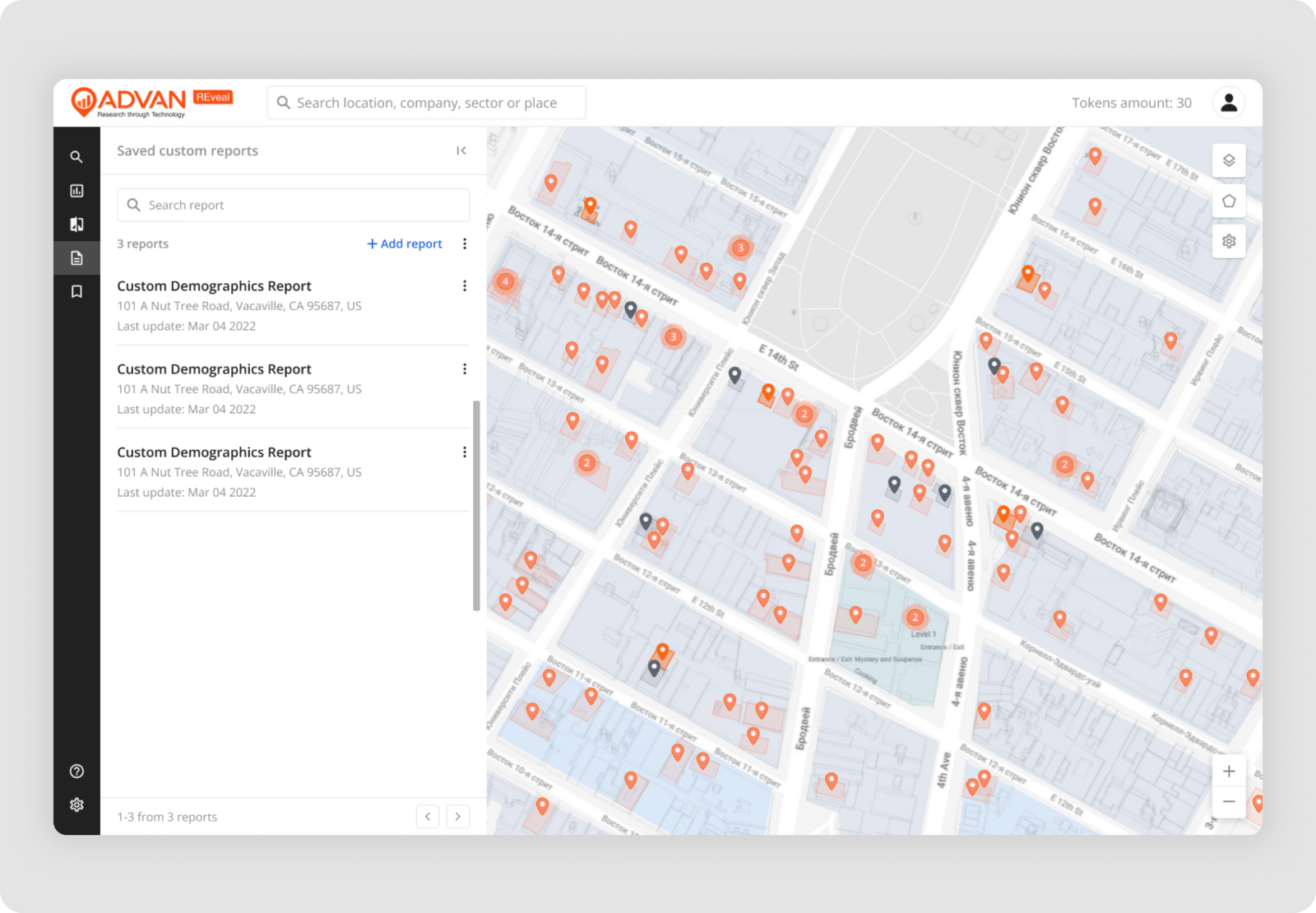The height and width of the screenshot is (913, 1316).
Task: Open the user account avatar menu
Action: coord(1228,102)
